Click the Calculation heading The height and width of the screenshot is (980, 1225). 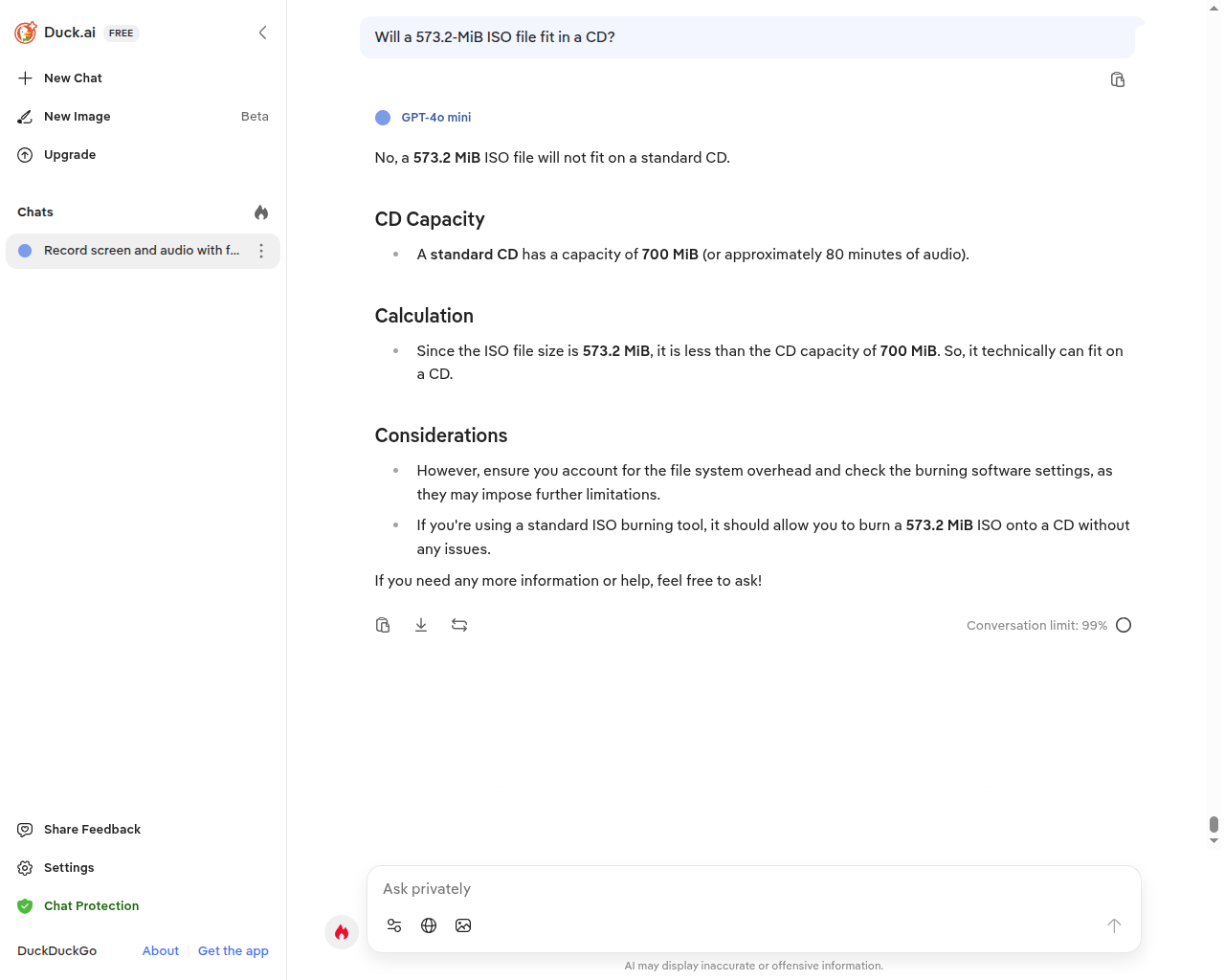point(424,316)
